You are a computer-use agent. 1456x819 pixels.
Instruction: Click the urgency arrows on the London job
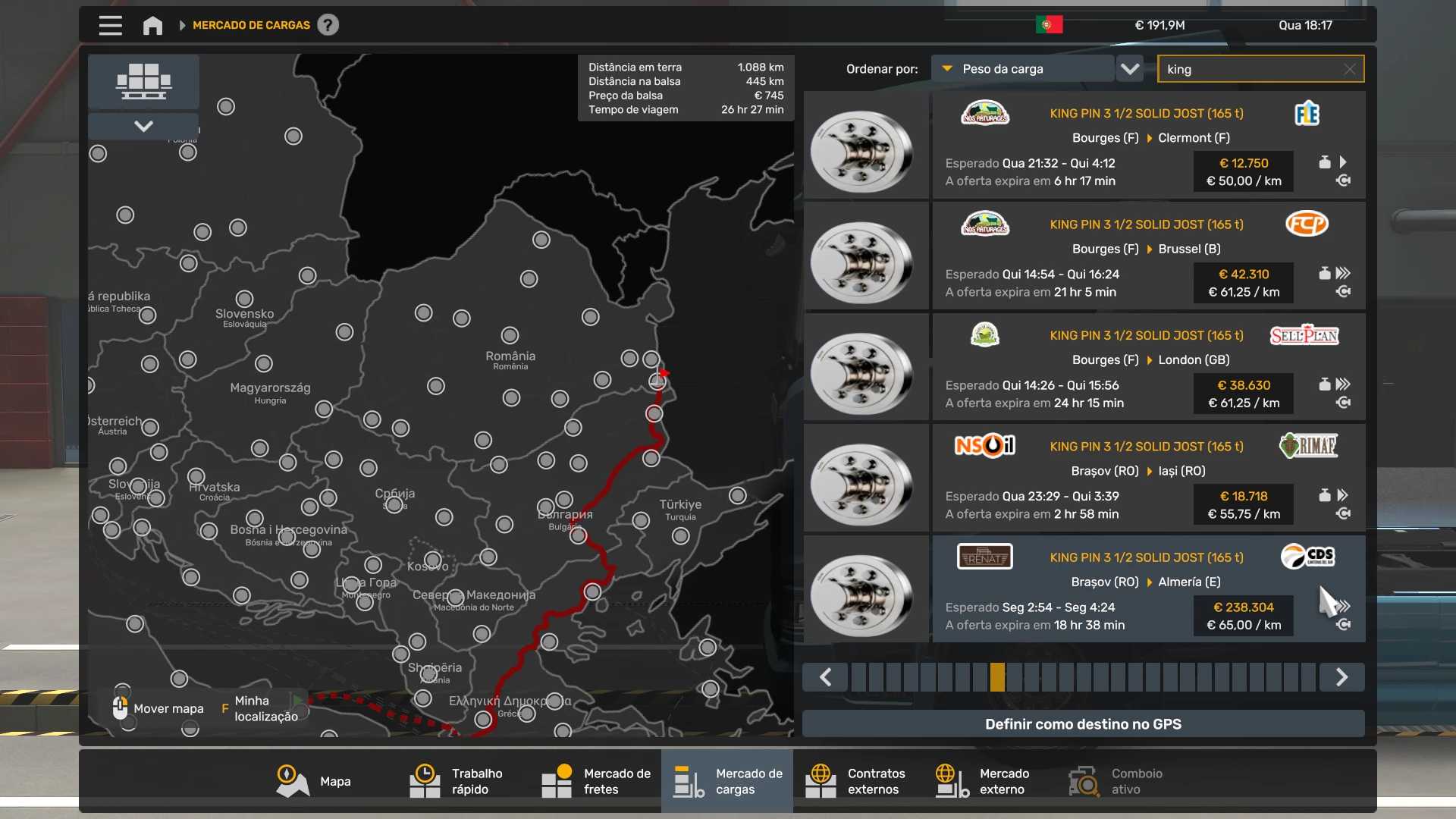coord(1343,384)
